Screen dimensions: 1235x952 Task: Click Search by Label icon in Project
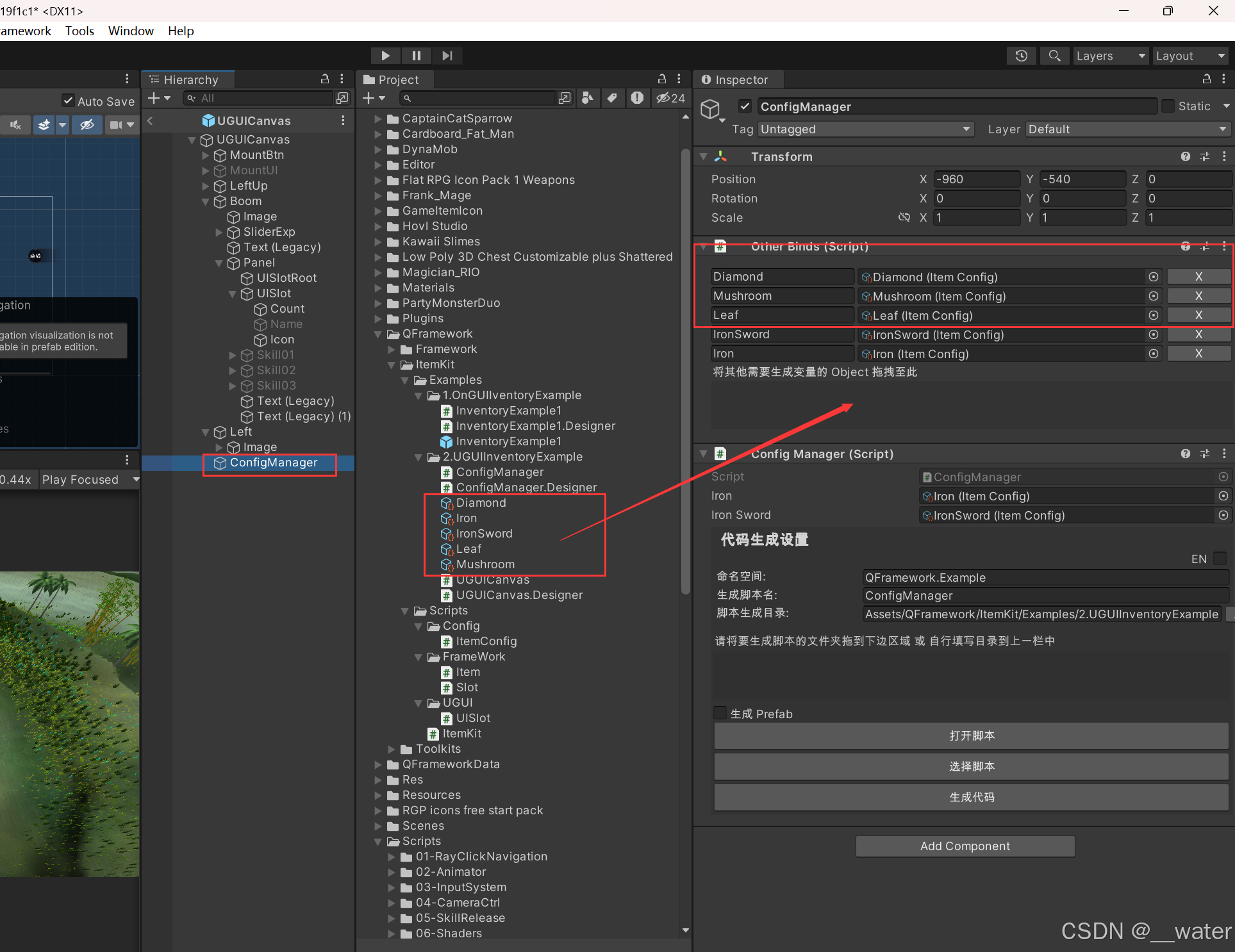tap(612, 98)
